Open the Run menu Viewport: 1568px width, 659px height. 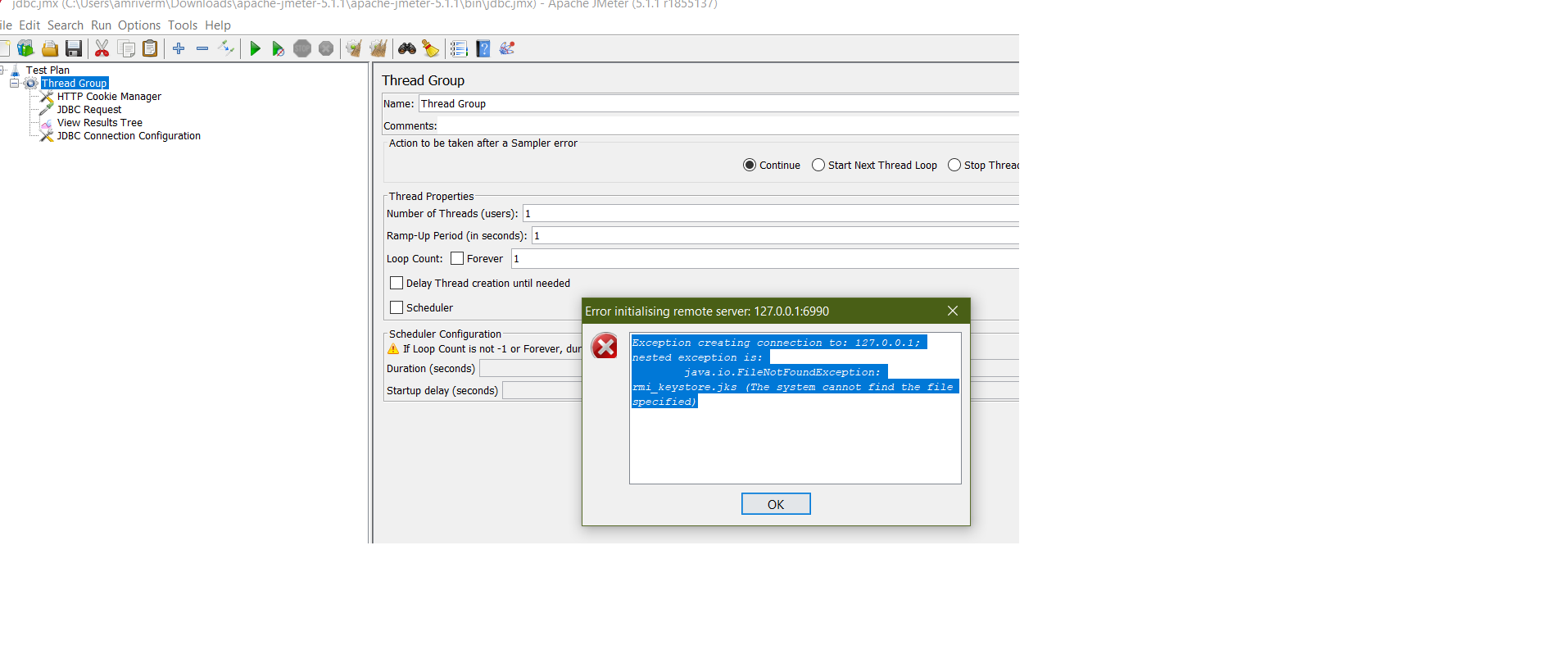pyautogui.click(x=101, y=25)
